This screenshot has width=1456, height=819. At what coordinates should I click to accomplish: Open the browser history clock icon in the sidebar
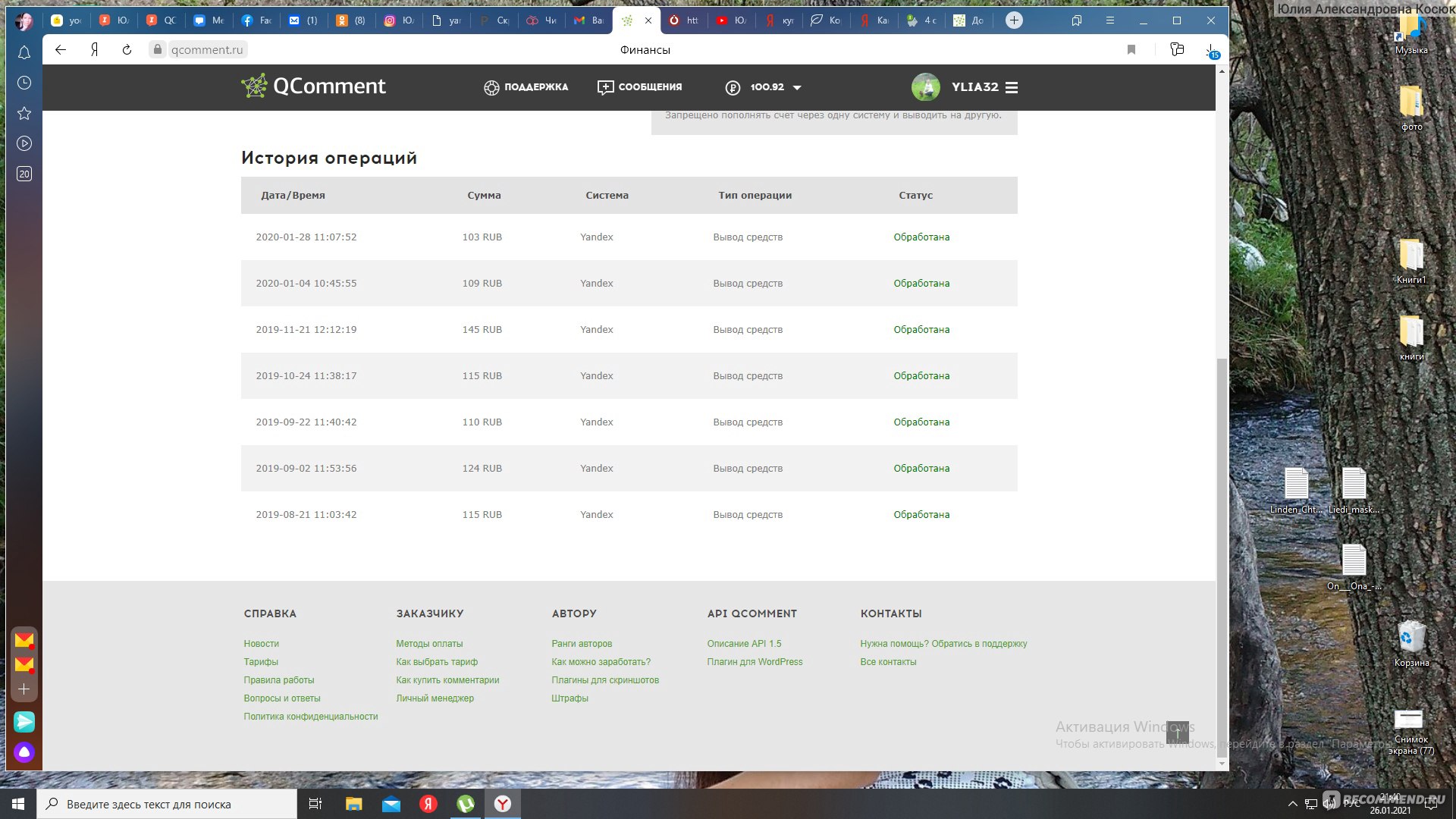pyautogui.click(x=24, y=83)
